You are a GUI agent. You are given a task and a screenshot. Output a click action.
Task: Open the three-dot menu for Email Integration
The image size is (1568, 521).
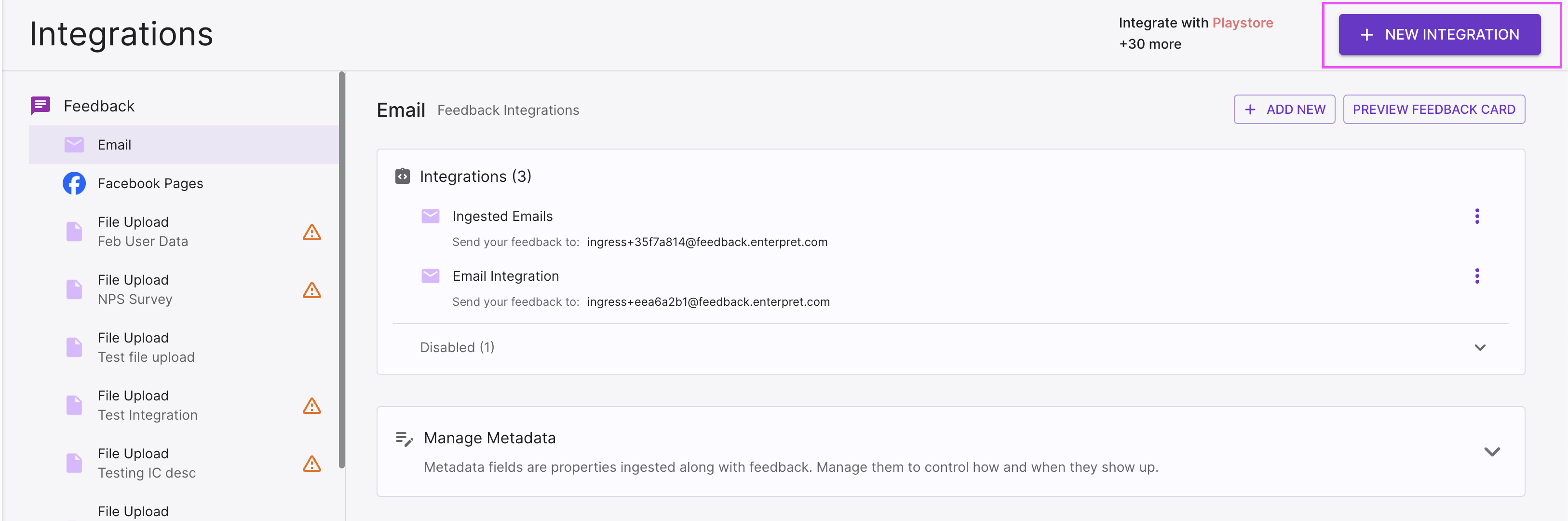(1477, 276)
